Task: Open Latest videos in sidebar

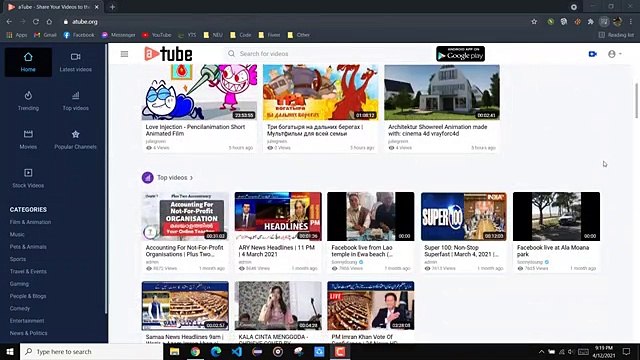Action: (76, 62)
